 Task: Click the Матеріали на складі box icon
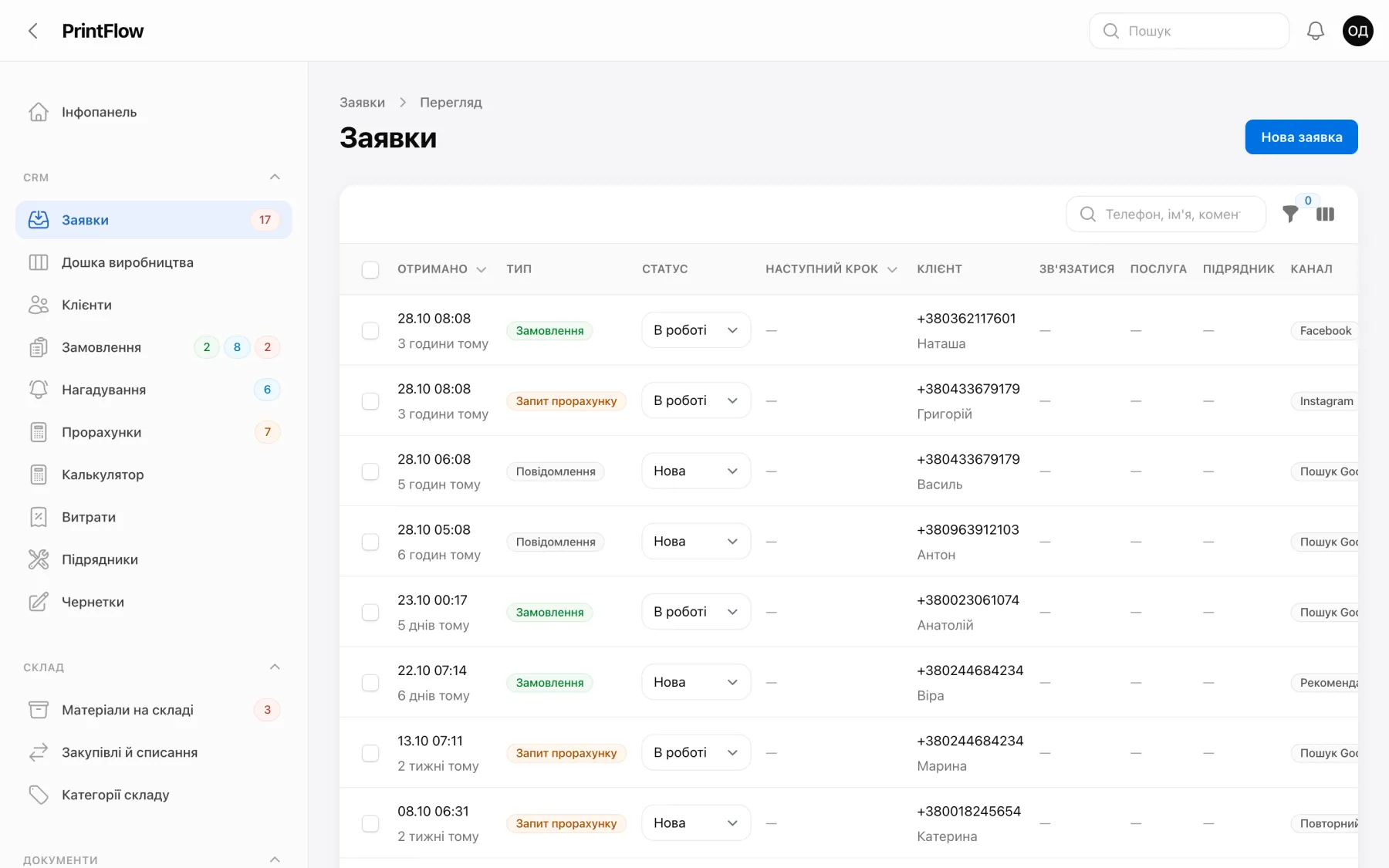pos(39,710)
